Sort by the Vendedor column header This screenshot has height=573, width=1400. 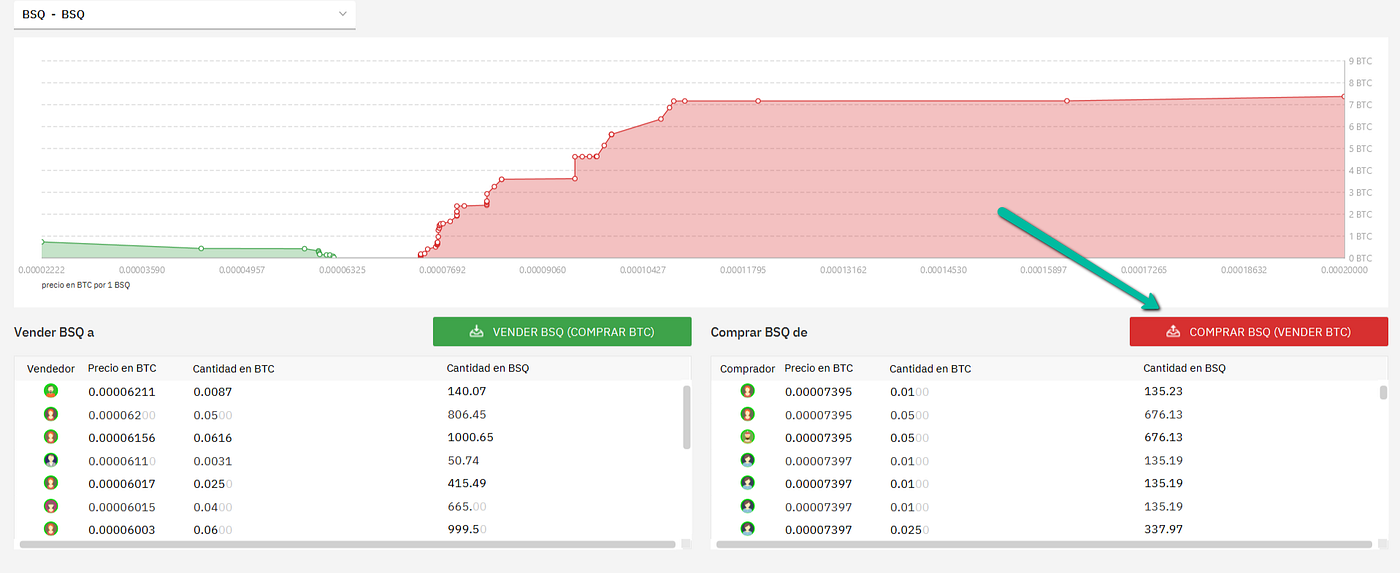coord(51,369)
